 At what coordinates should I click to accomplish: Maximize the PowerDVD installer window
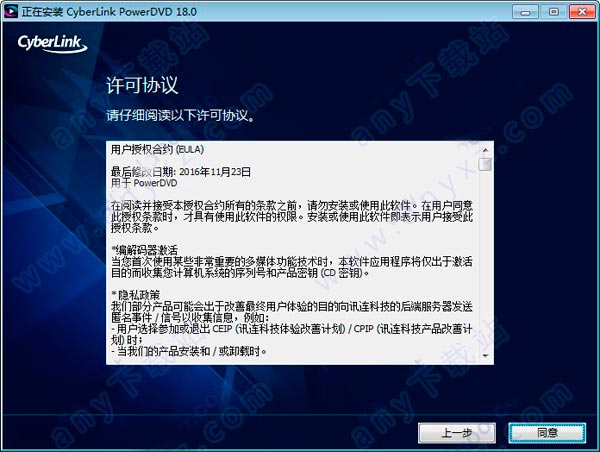[x=553, y=12]
